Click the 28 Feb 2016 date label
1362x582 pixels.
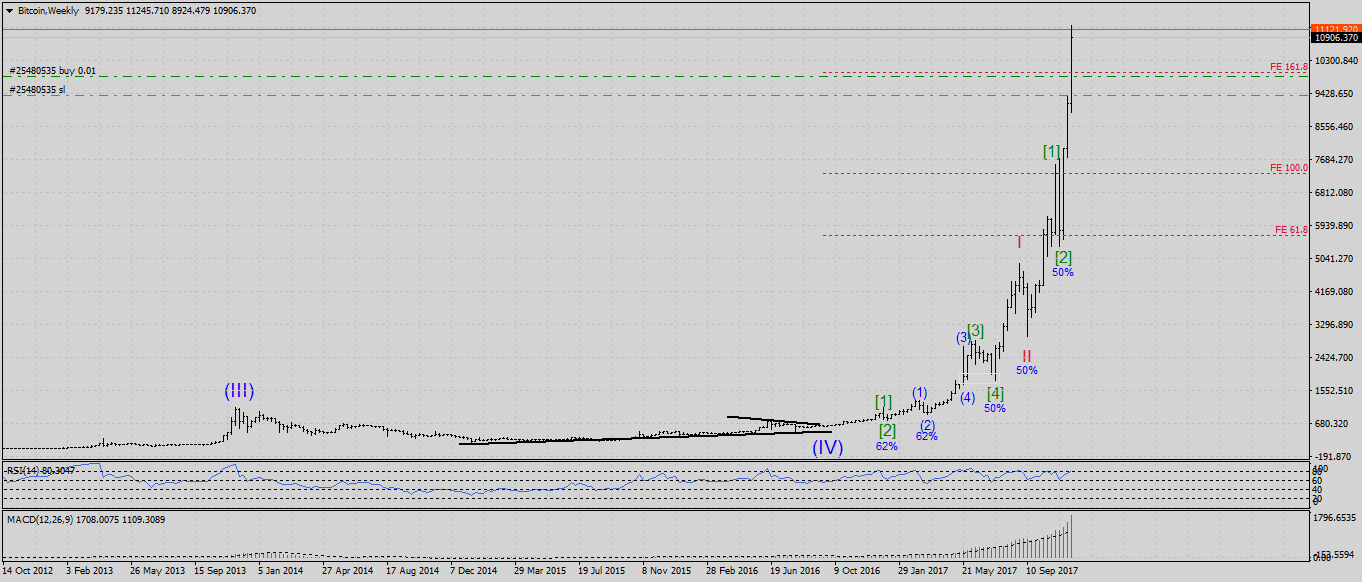pos(732,572)
